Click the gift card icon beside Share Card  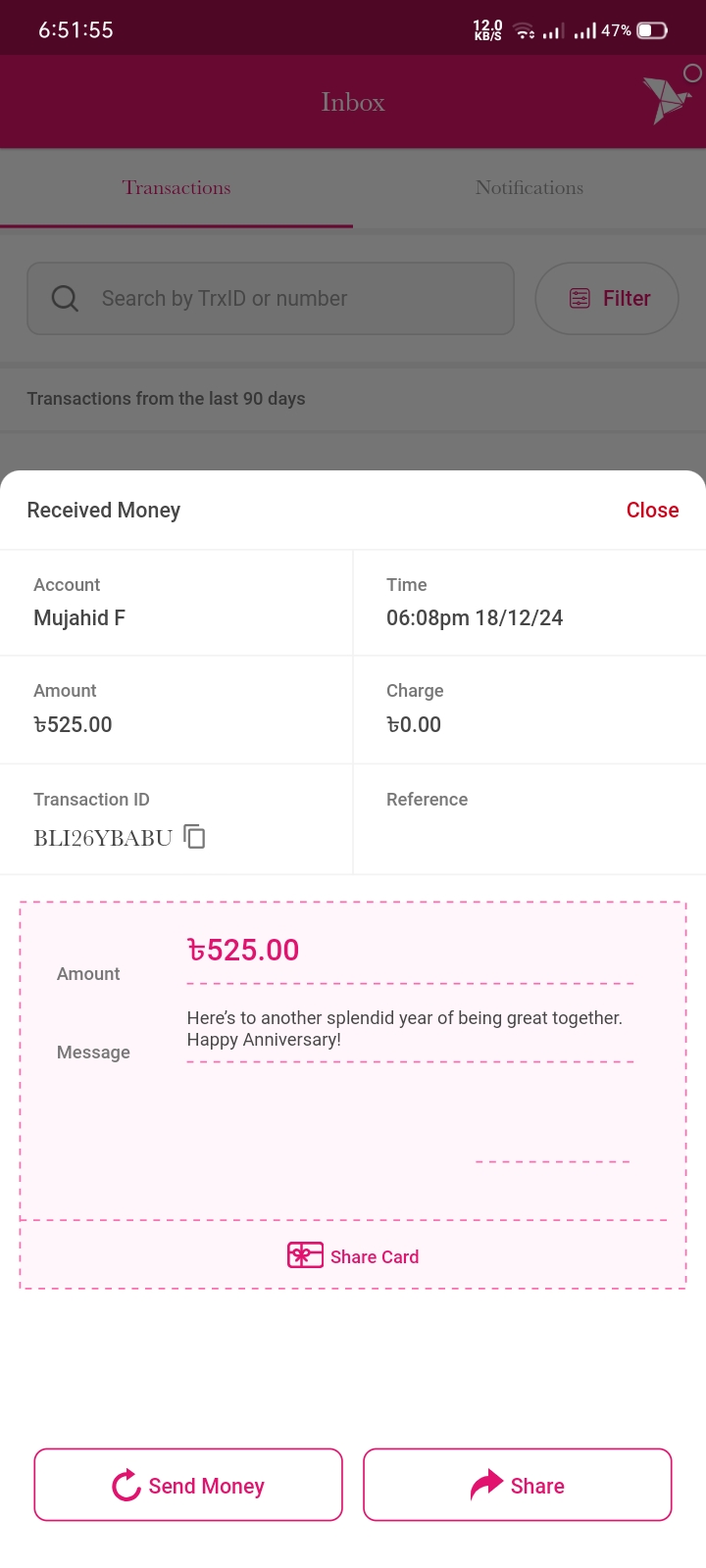[x=305, y=1255]
